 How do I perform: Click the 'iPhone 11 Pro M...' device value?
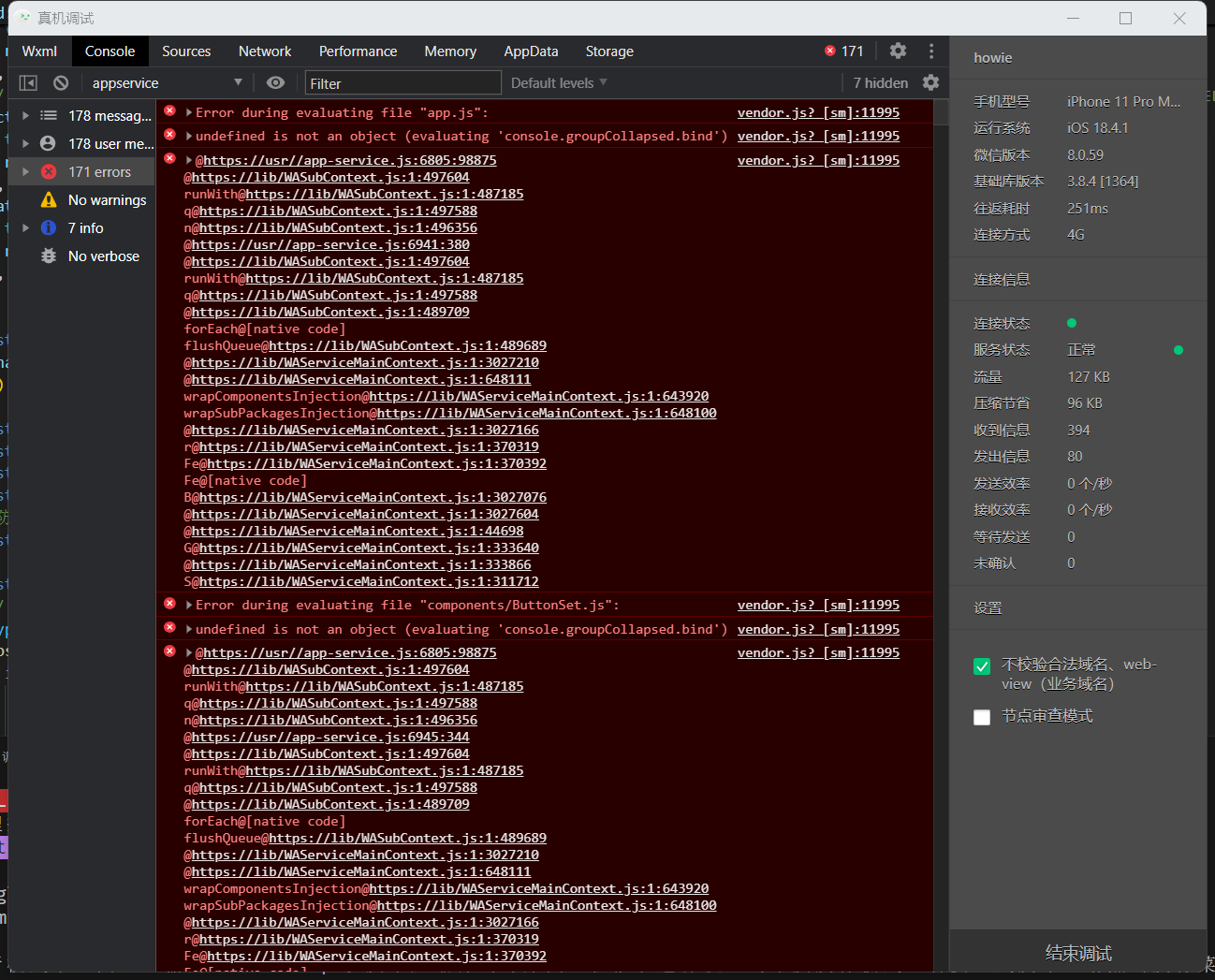1123,101
